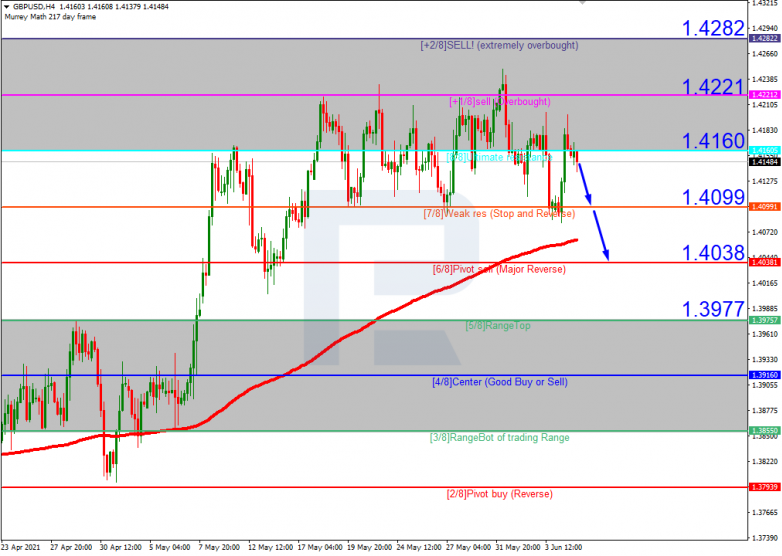Click the large blue 1.4038 price number
Screen dimensions: 782x556
point(713,253)
